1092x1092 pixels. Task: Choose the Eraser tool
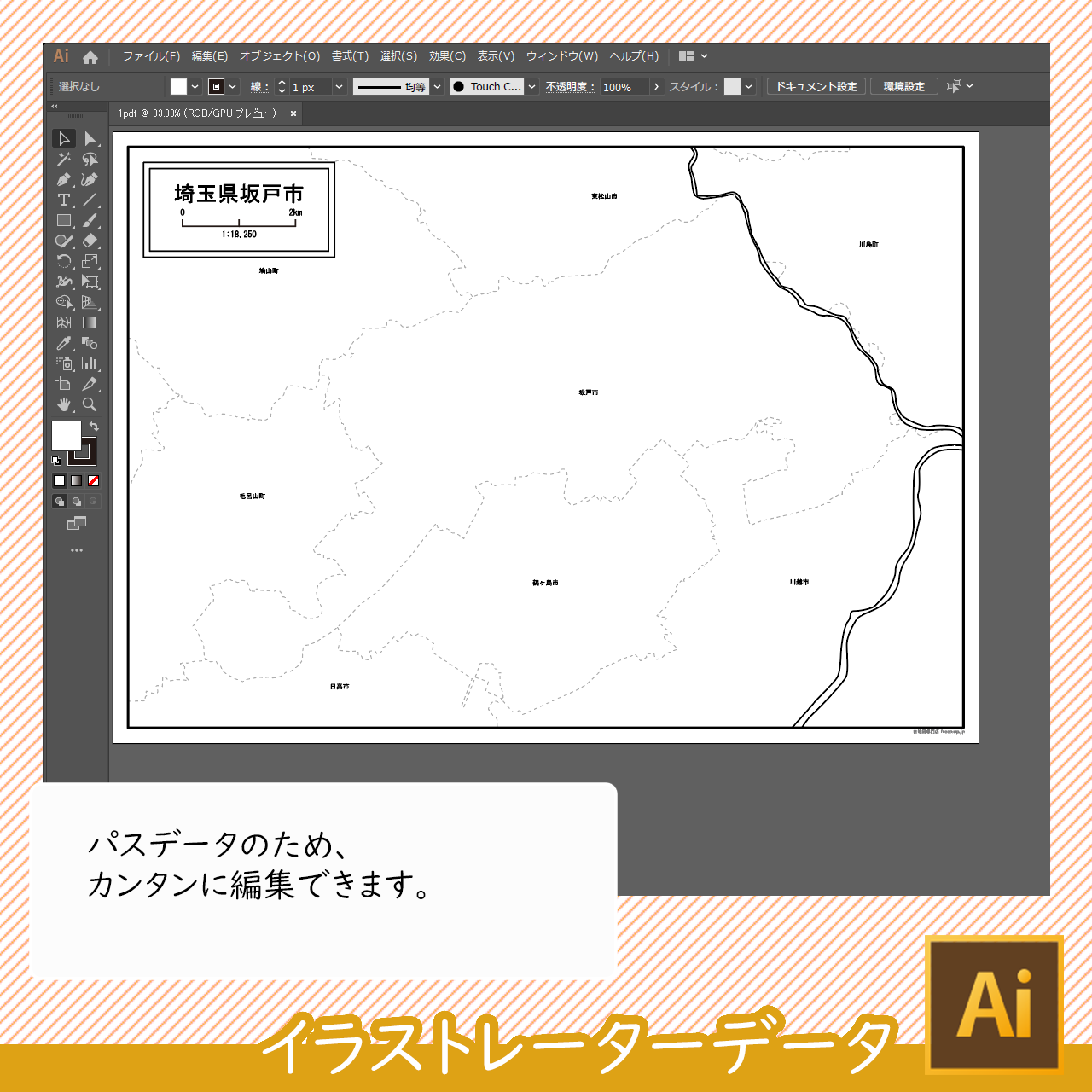[90, 241]
